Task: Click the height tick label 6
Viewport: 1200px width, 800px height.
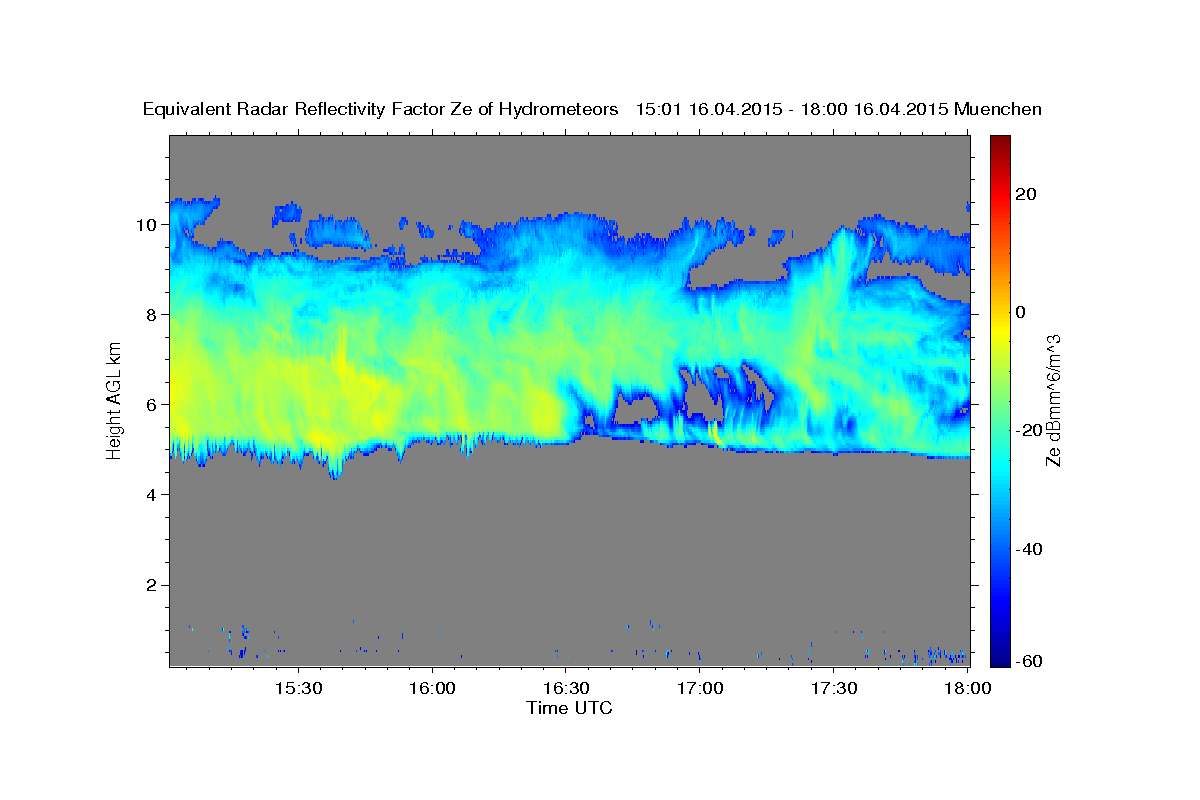Action: pyautogui.click(x=152, y=404)
